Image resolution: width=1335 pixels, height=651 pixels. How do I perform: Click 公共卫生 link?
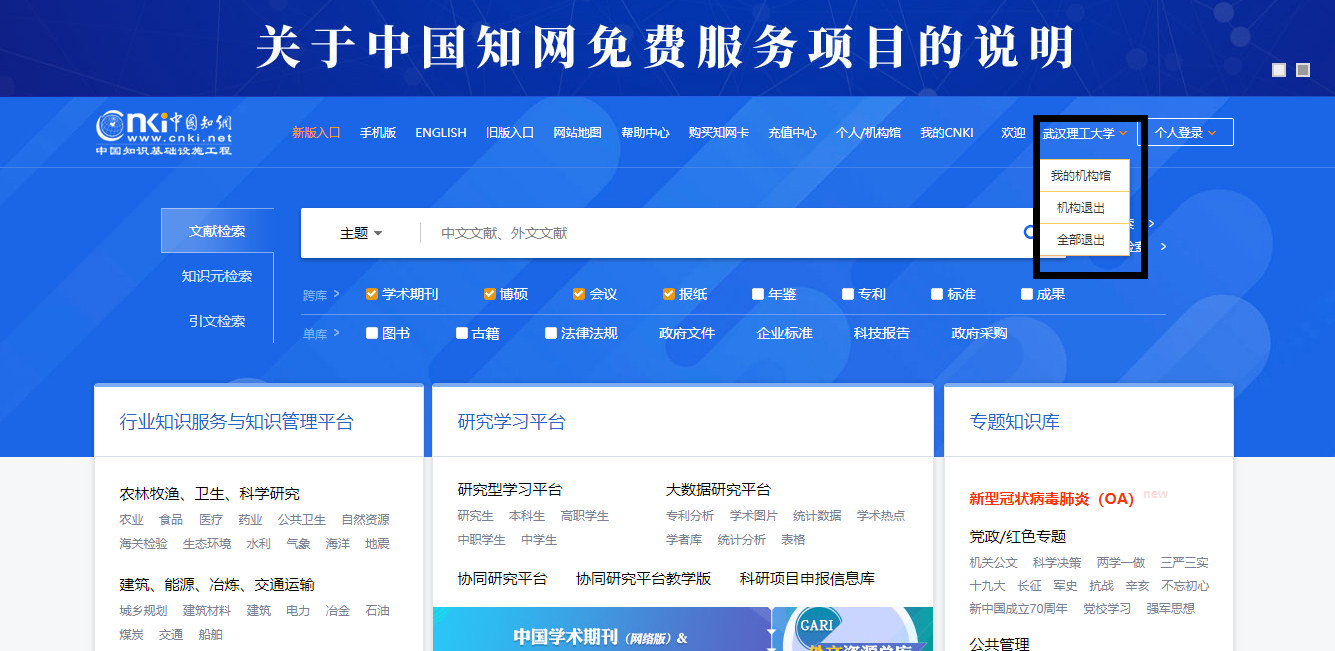[x=302, y=520]
